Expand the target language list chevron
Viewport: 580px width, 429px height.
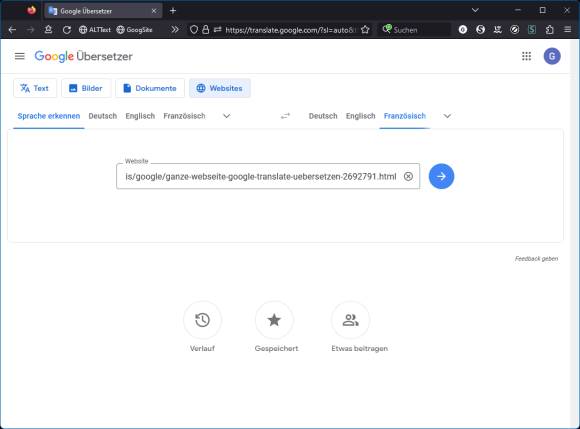(447, 116)
